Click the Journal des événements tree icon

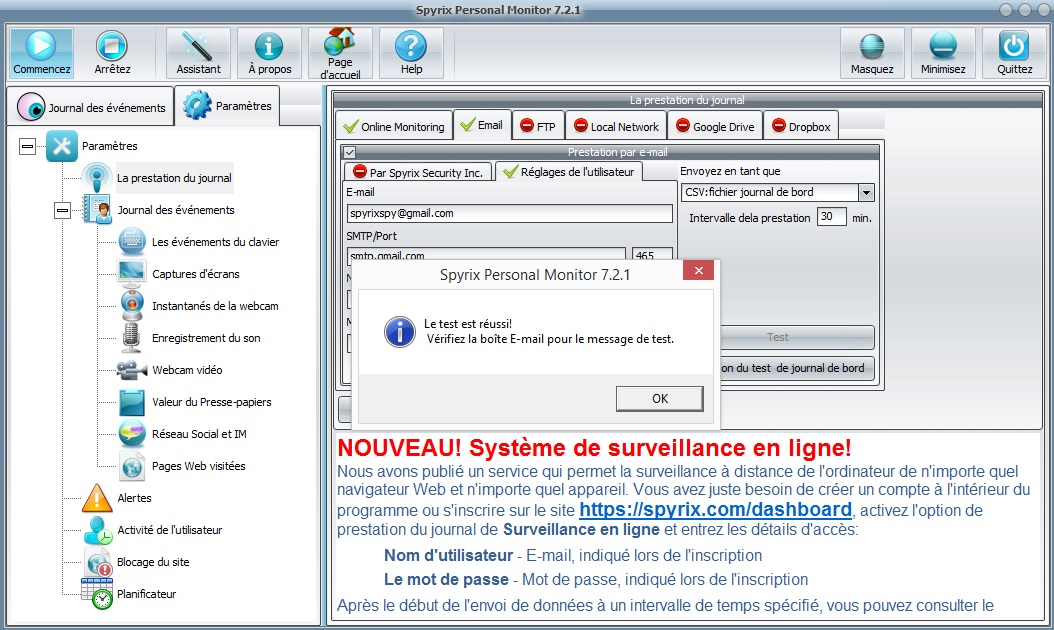tap(97, 209)
